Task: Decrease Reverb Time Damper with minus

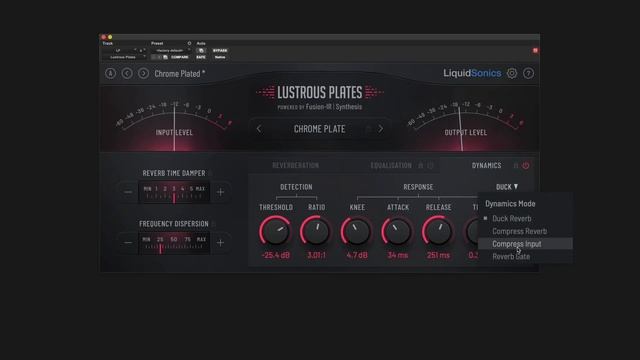Action: click(x=128, y=192)
